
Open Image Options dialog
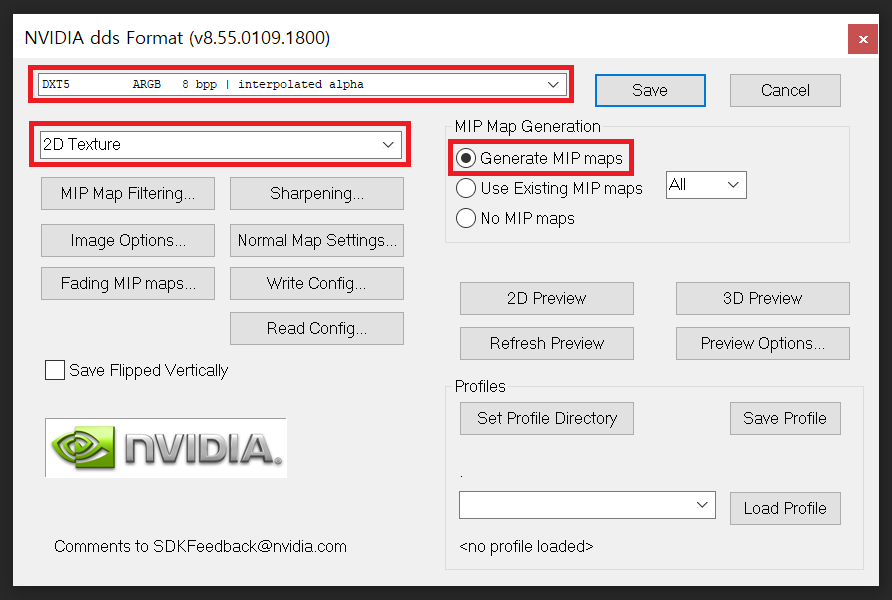click(128, 241)
